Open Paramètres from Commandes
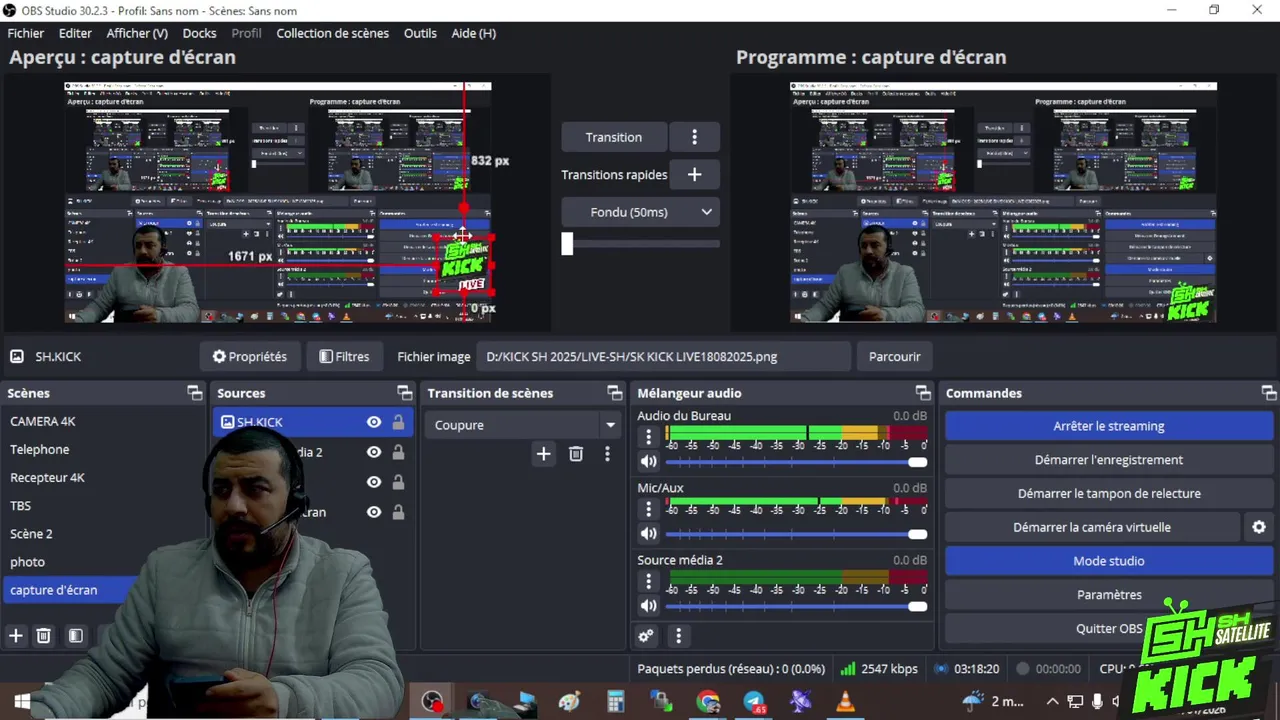The image size is (1280, 720). 1108,595
